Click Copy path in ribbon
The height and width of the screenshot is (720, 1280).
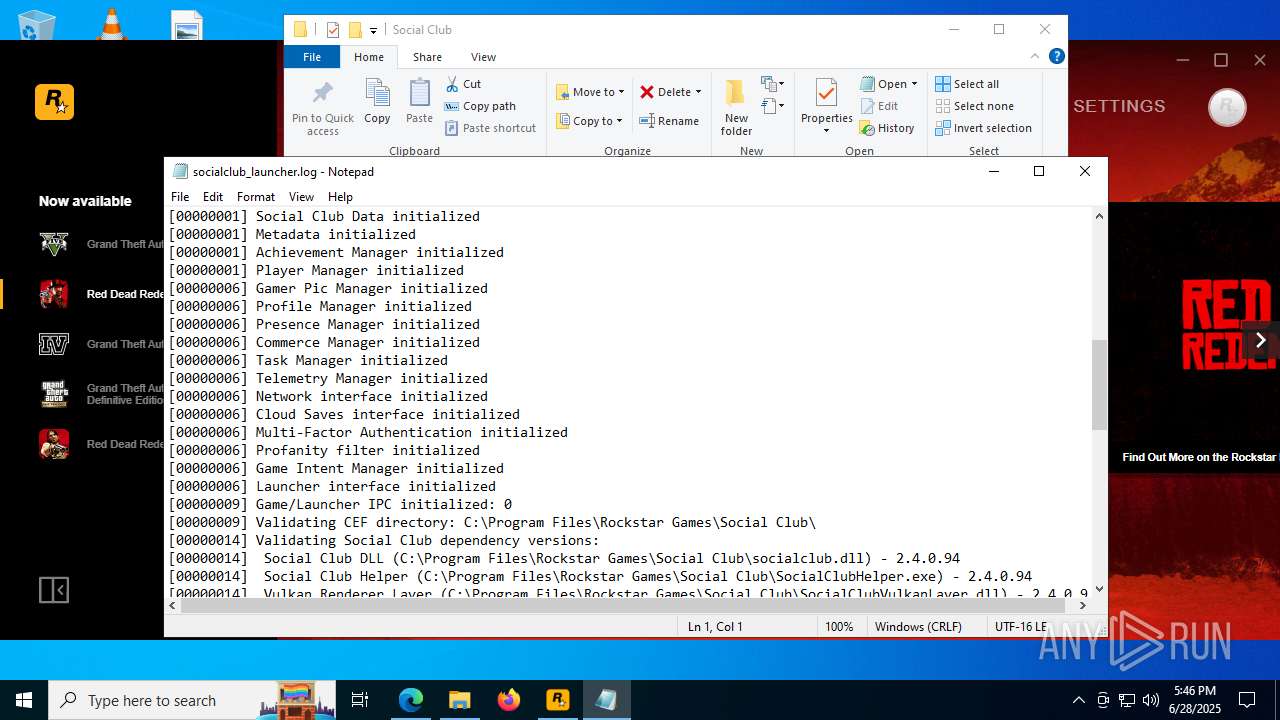click(x=480, y=106)
